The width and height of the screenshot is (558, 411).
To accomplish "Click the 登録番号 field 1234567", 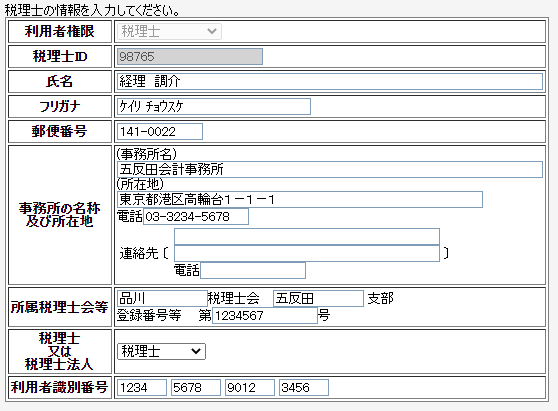I will tap(265, 315).
